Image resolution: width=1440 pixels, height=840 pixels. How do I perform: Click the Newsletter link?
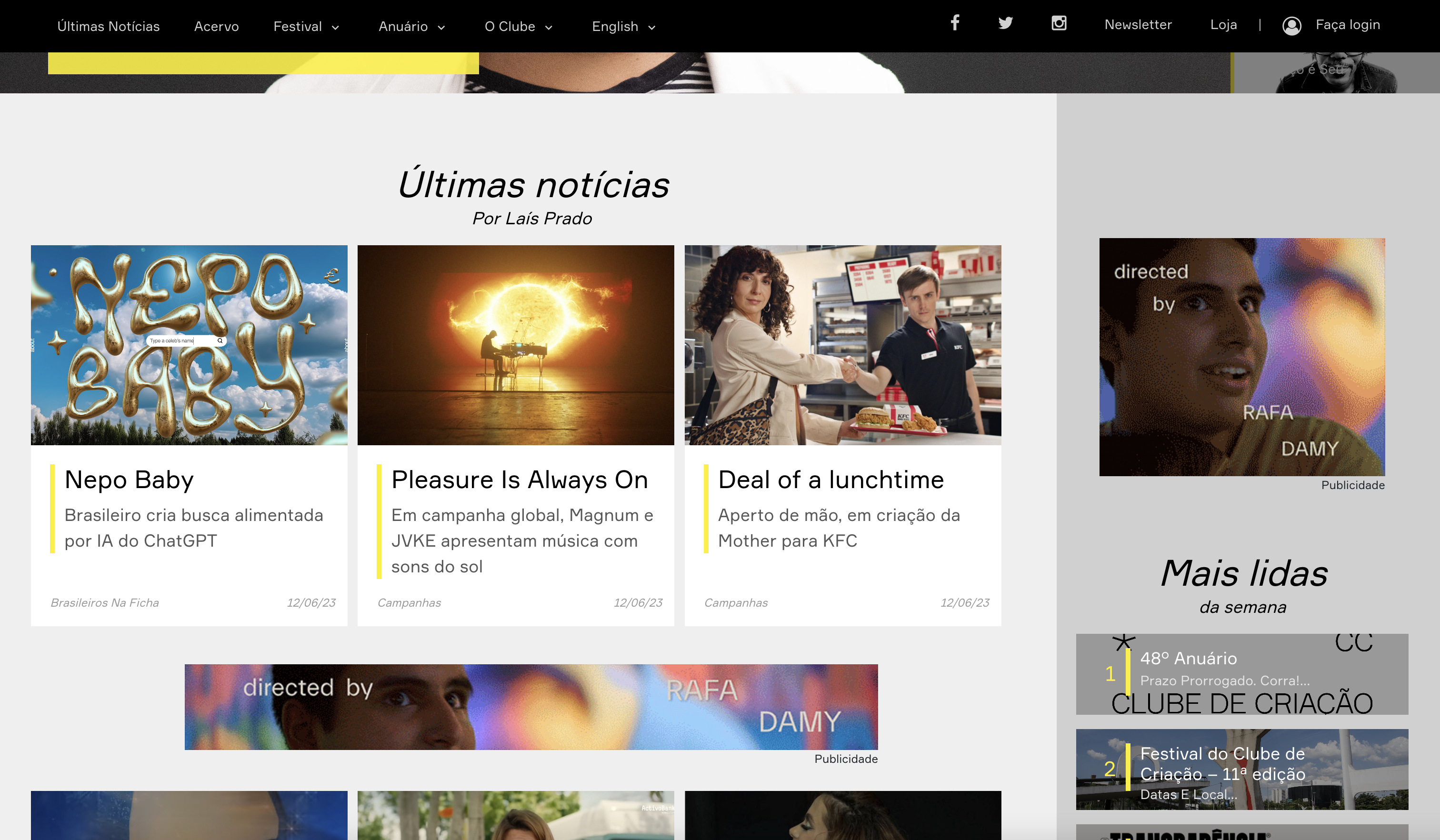pyautogui.click(x=1138, y=25)
